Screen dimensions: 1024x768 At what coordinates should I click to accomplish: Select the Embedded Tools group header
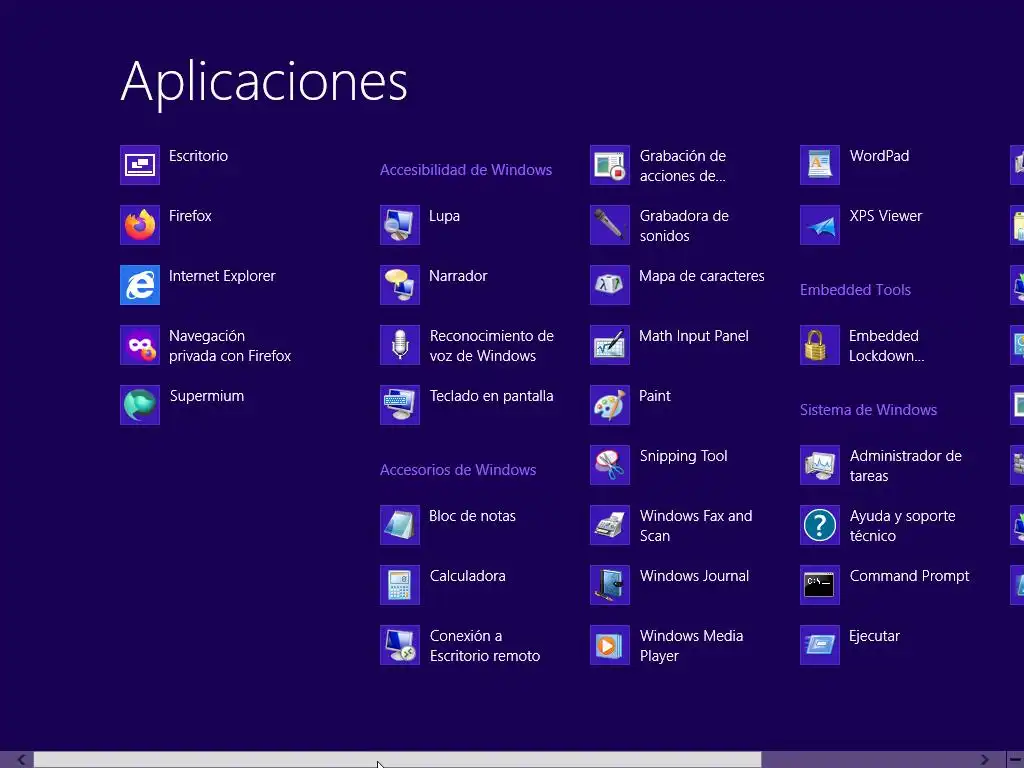[x=855, y=289]
